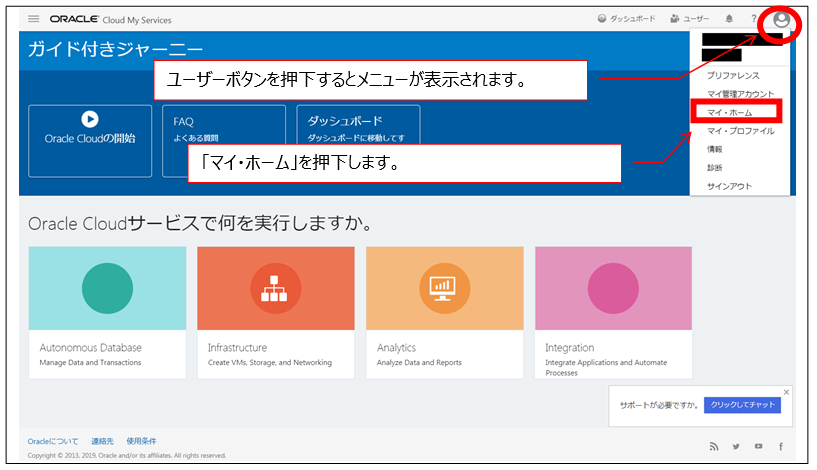
Task: Click the help question mark icon
Action: pos(753,19)
